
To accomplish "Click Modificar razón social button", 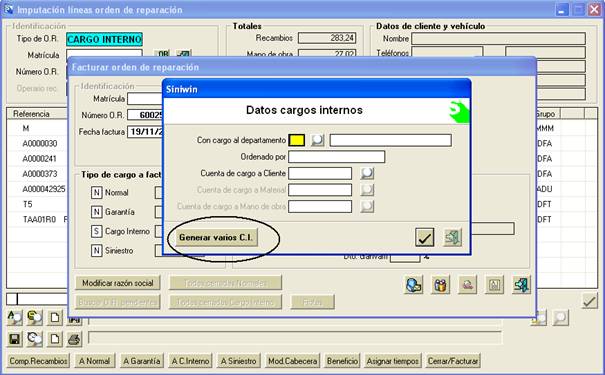I will [118, 283].
